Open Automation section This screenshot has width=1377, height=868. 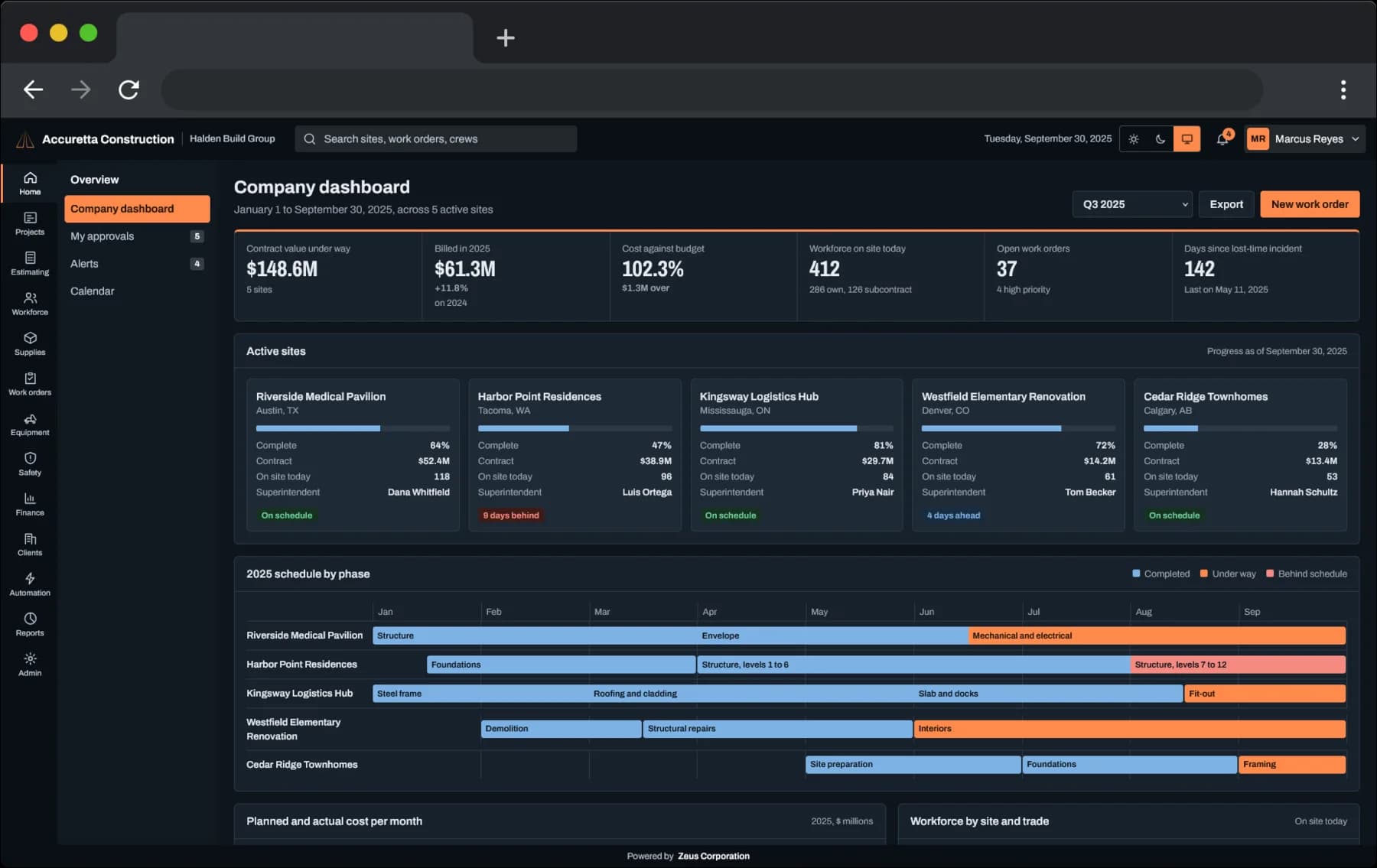(30, 585)
